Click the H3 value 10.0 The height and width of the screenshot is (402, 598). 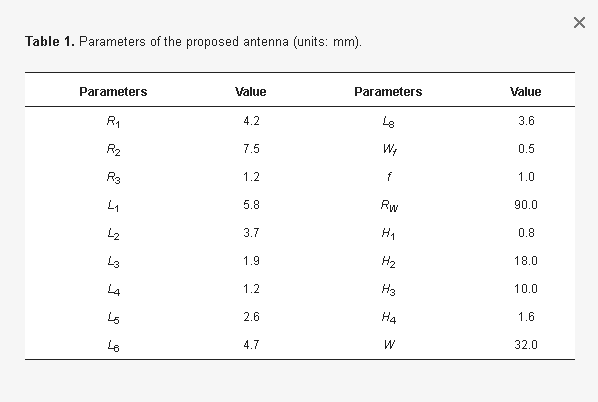(526, 289)
